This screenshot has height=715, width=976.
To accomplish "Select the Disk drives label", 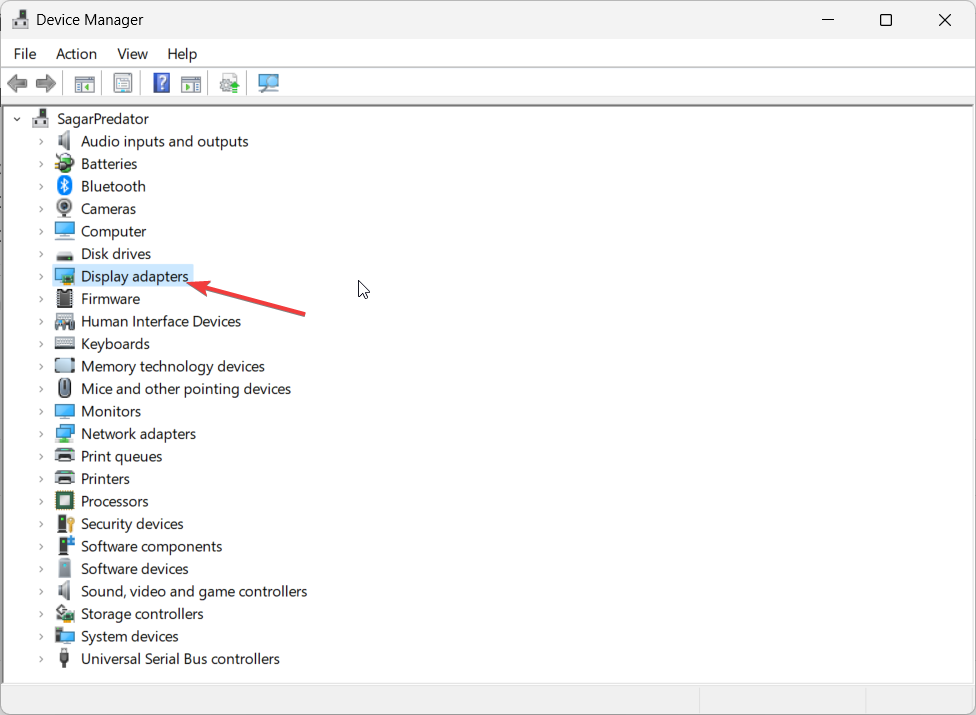I will click(x=116, y=254).
